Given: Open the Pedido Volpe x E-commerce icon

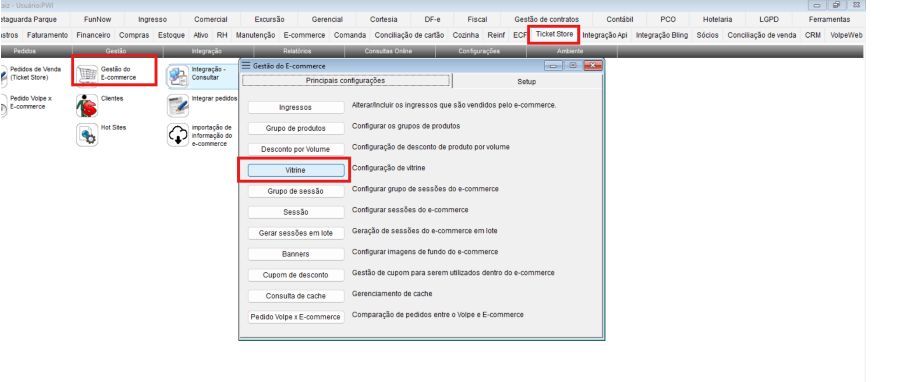Looking at the screenshot, I should tap(4, 104).
